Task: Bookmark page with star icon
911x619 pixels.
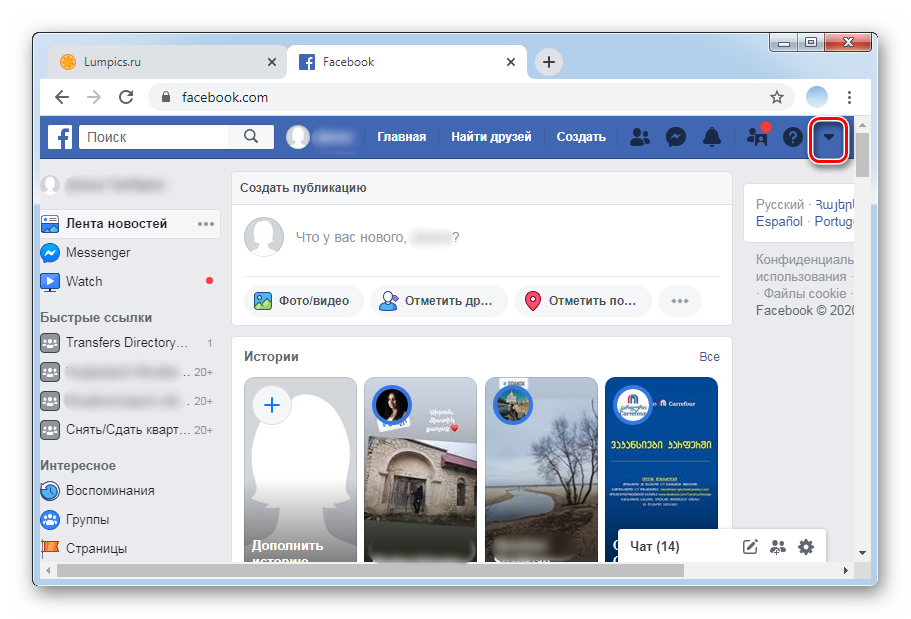Action: click(x=776, y=97)
